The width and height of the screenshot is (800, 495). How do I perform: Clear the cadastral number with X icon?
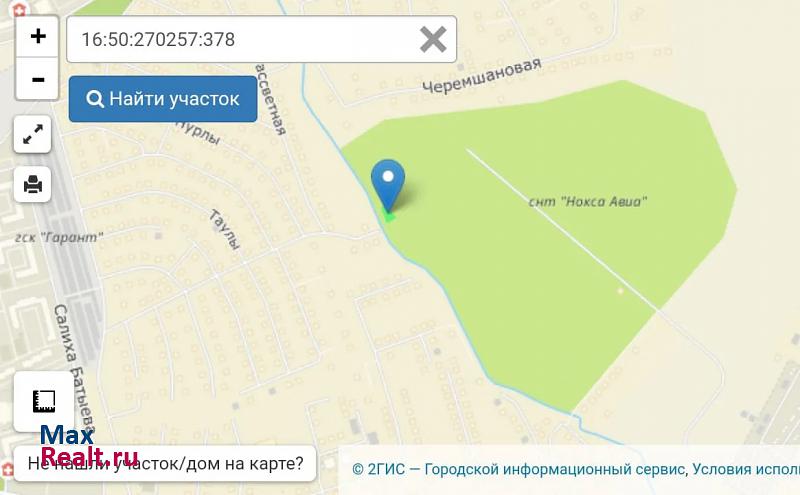point(433,39)
